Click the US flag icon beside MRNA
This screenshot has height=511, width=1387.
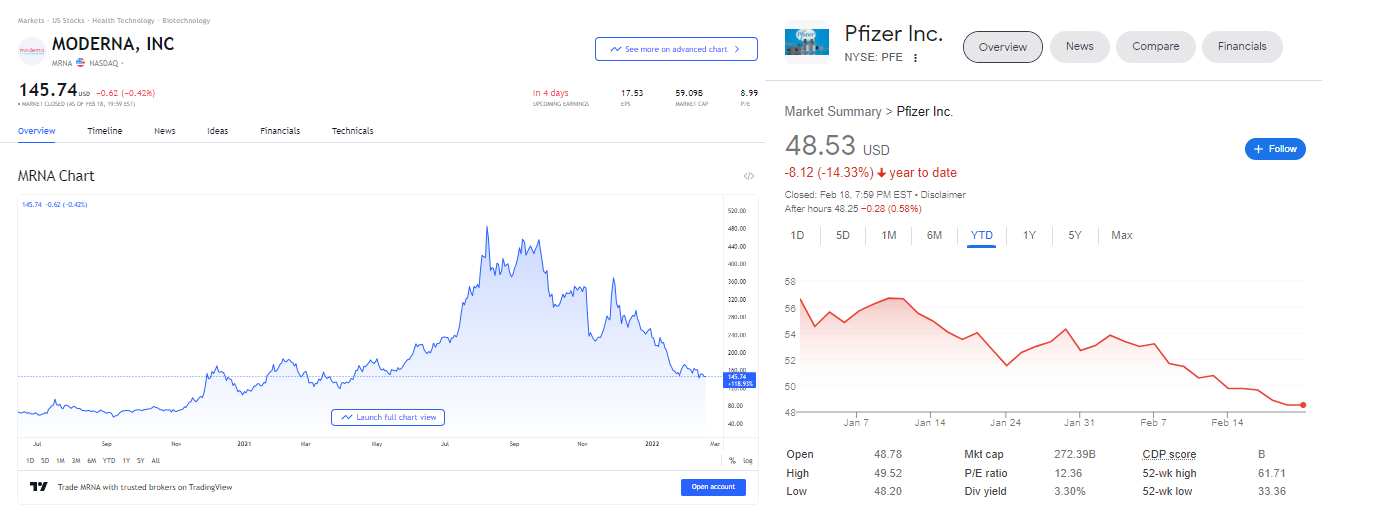pyautogui.click(x=81, y=63)
